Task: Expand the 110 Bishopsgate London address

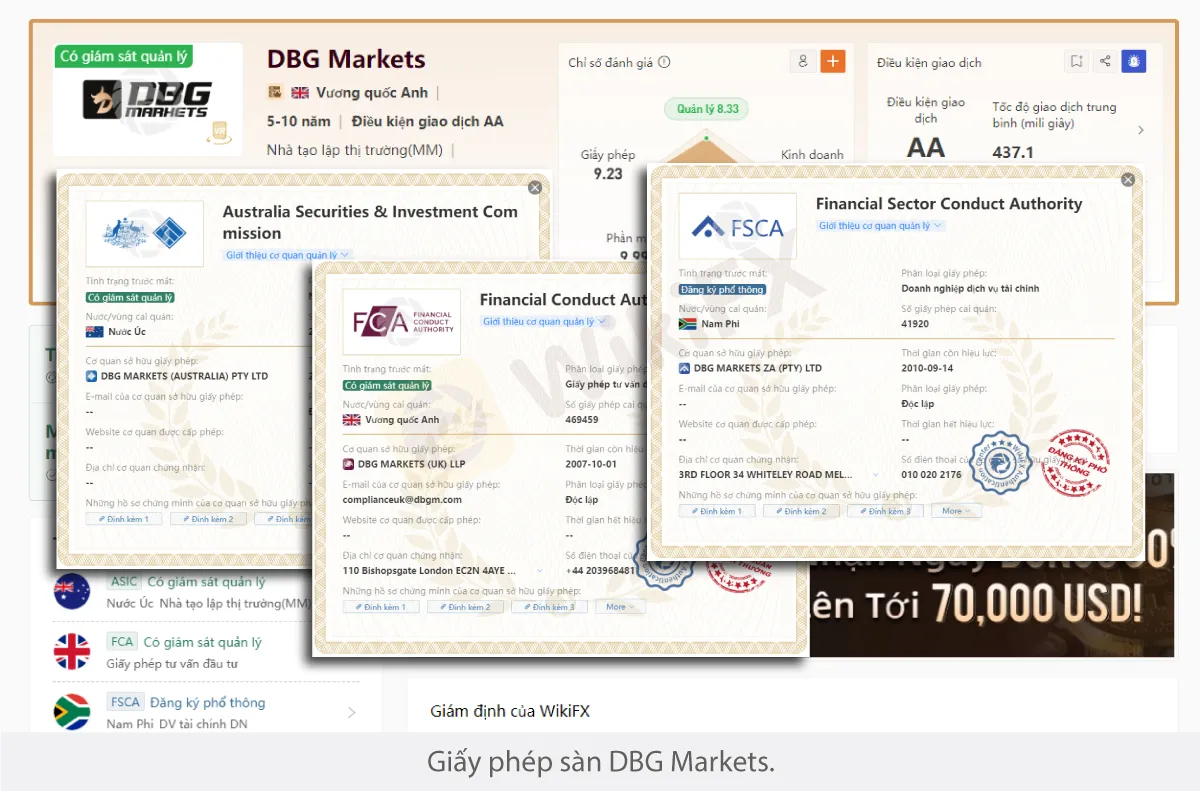Action: click(x=540, y=571)
